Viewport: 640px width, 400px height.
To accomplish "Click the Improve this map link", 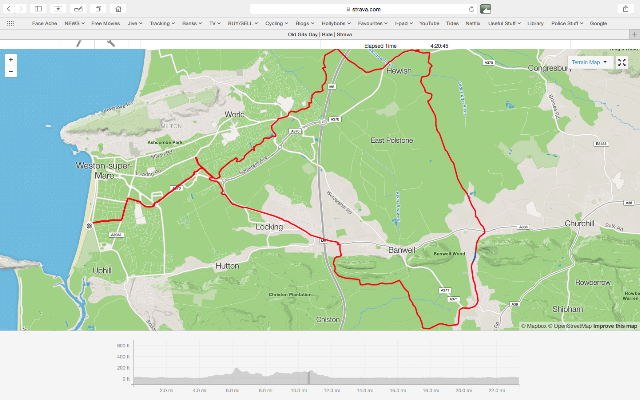I will point(615,326).
